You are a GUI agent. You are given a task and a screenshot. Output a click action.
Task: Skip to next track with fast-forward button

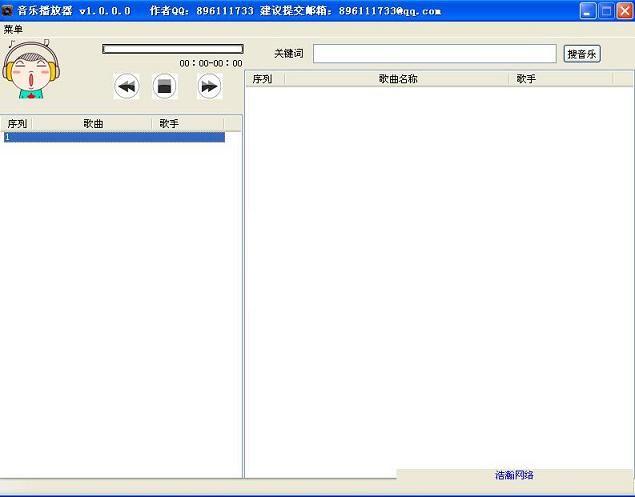click(208, 87)
